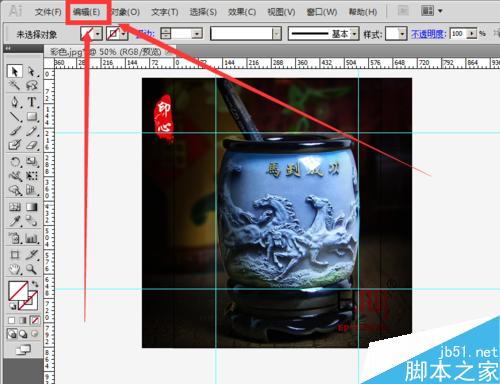The height and width of the screenshot is (384, 500).
Task: Select the Zoom magnifier tool
Action: click(x=32, y=269)
